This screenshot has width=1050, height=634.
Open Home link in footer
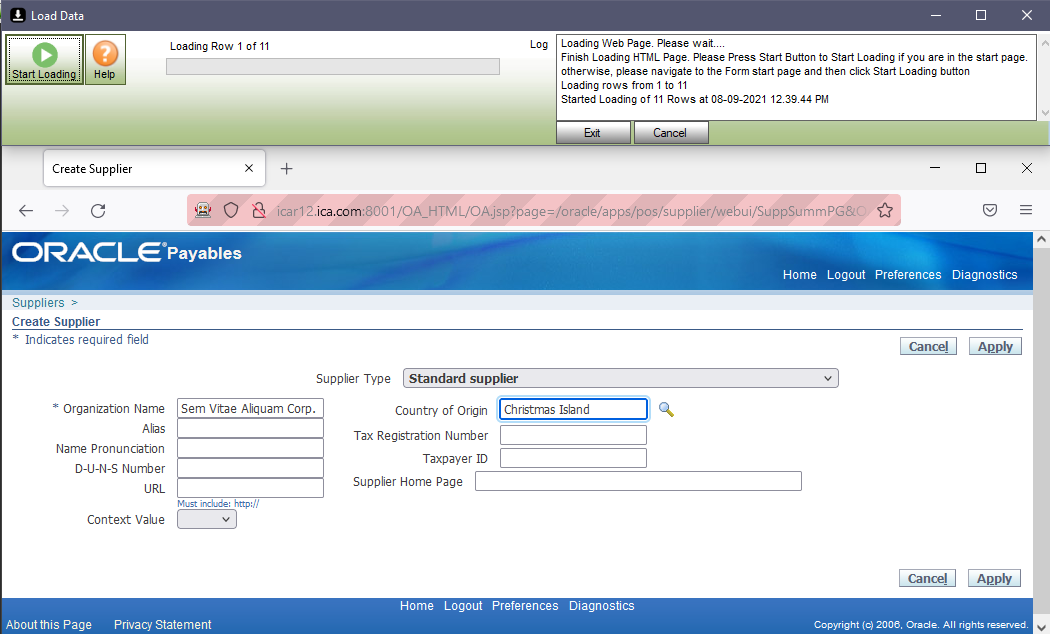tap(417, 606)
